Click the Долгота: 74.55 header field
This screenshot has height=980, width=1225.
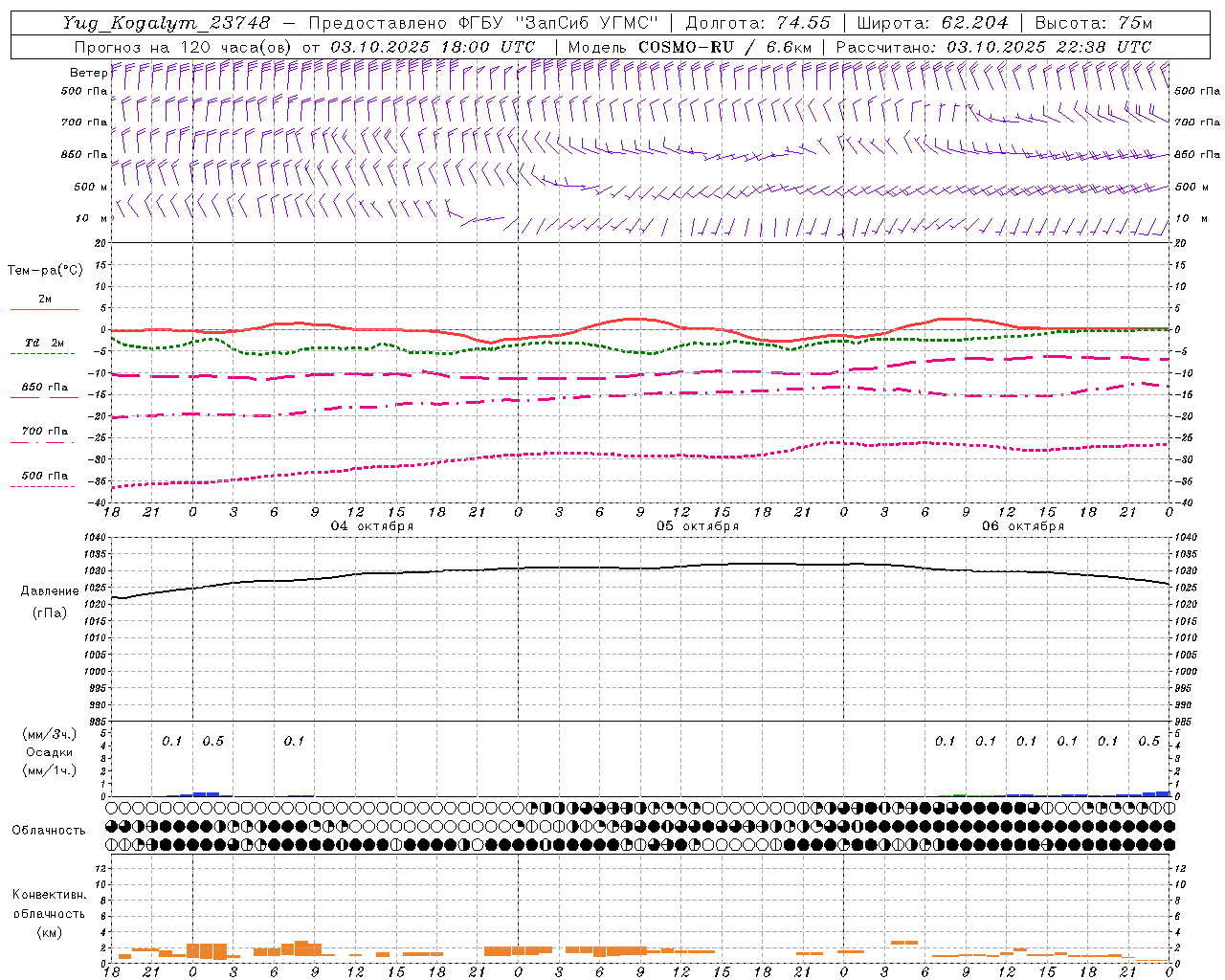(x=759, y=23)
